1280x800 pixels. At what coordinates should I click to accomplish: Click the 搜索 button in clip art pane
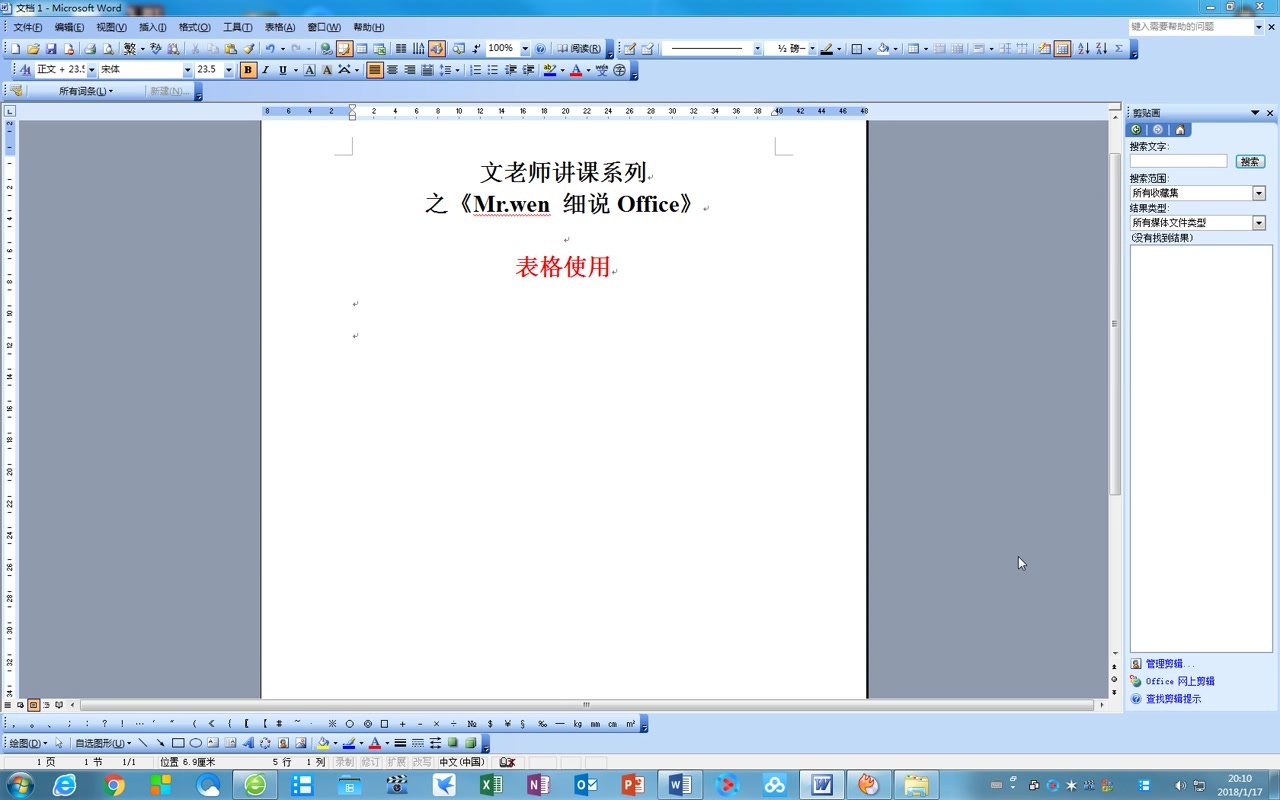click(x=1250, y=161)
